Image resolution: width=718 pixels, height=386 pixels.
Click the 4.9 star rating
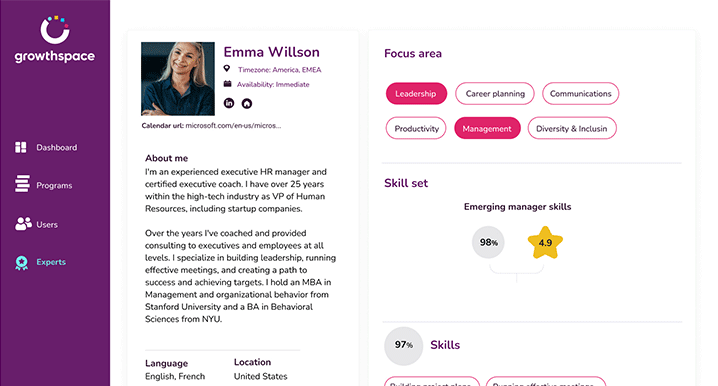coord(545,243)
